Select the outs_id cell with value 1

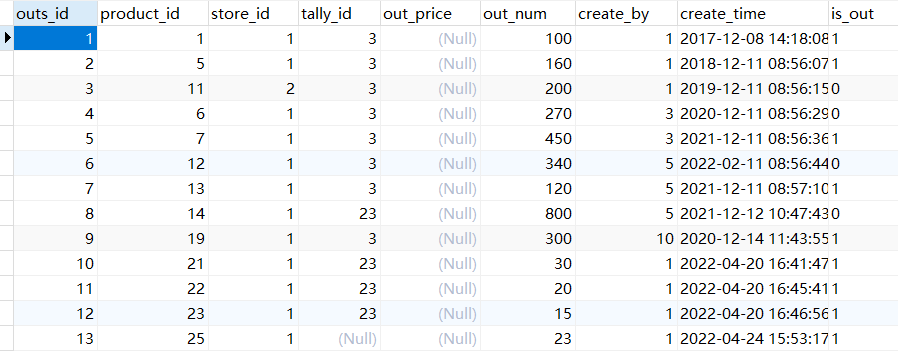pos(56,38)
